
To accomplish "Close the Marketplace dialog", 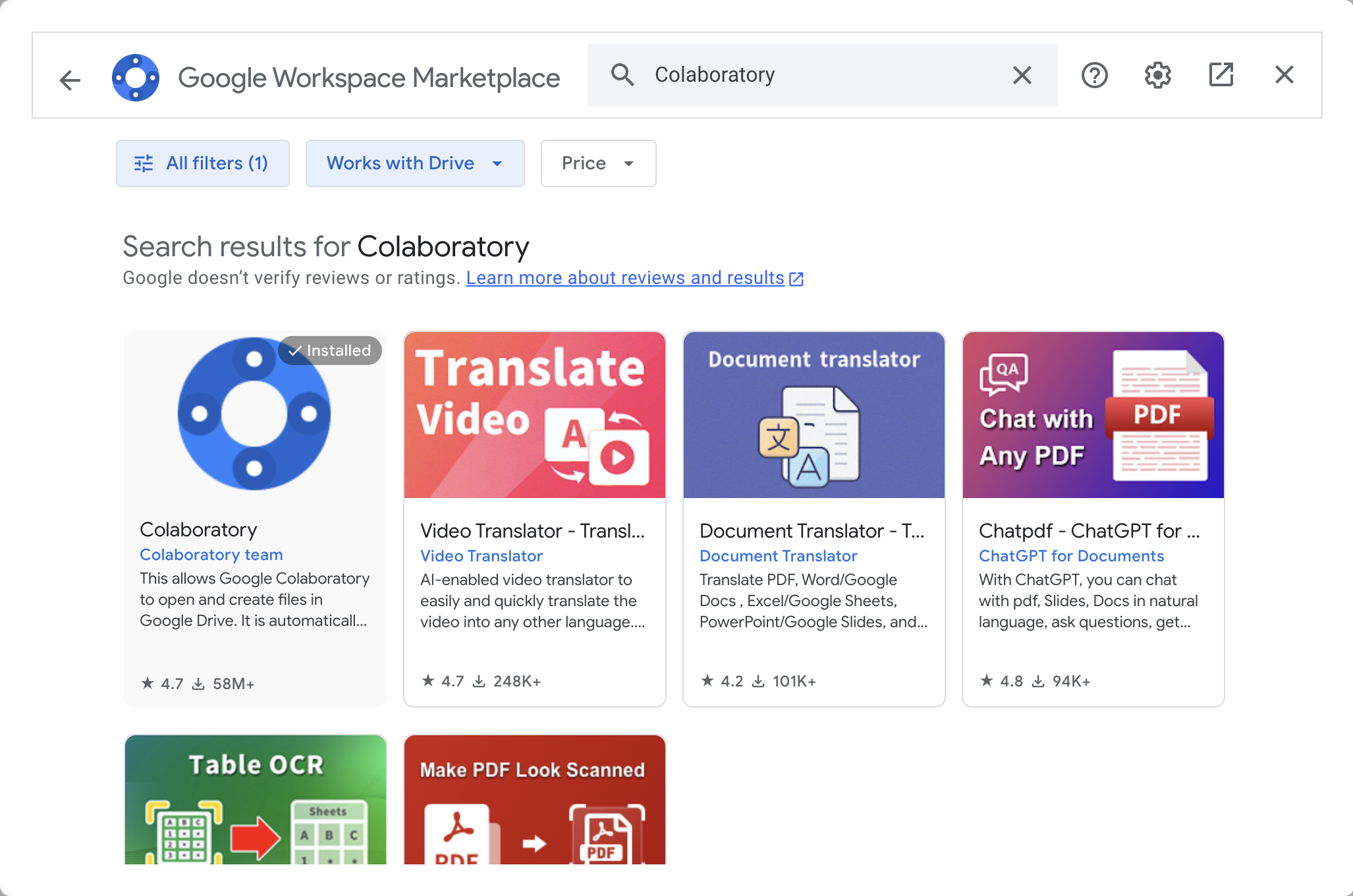I will click(1284, 75).
